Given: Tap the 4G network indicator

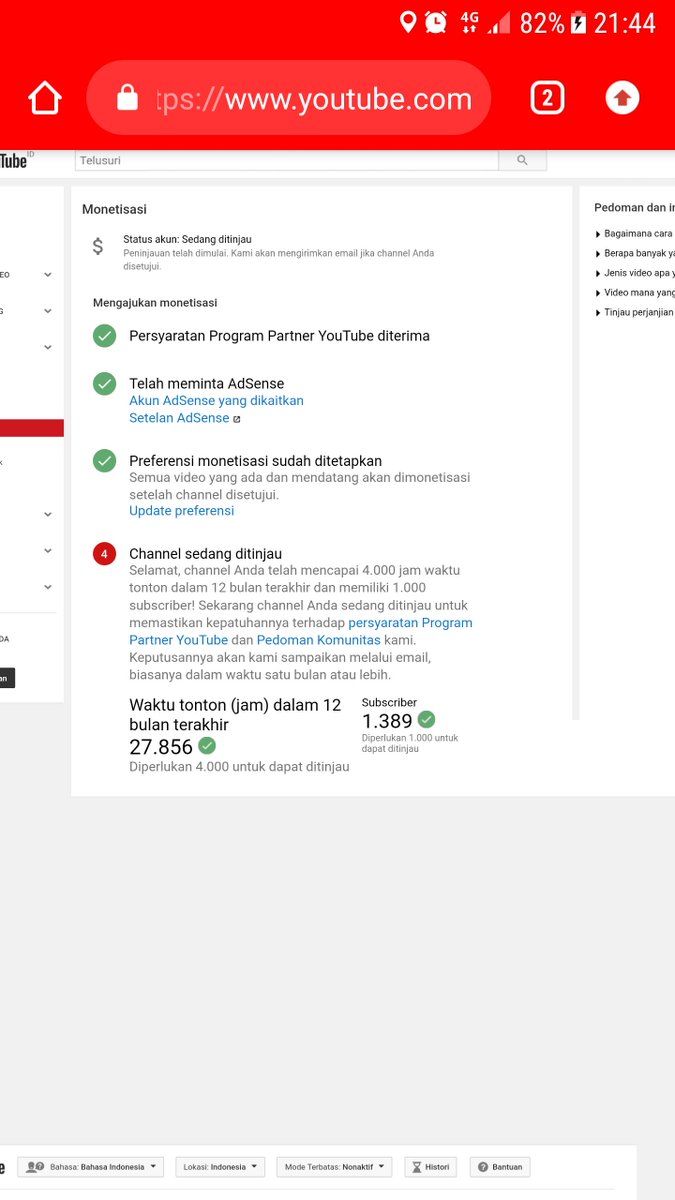Looking at the screenshot, I should [x=469, y=22].
